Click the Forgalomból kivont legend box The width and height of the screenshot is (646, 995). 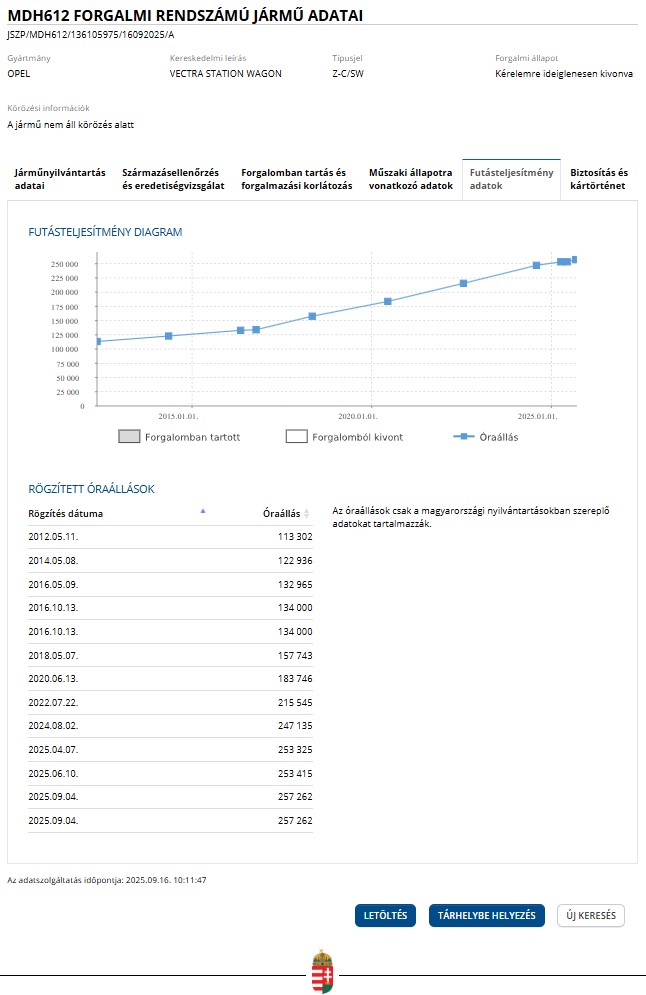[x=296, y=437]
